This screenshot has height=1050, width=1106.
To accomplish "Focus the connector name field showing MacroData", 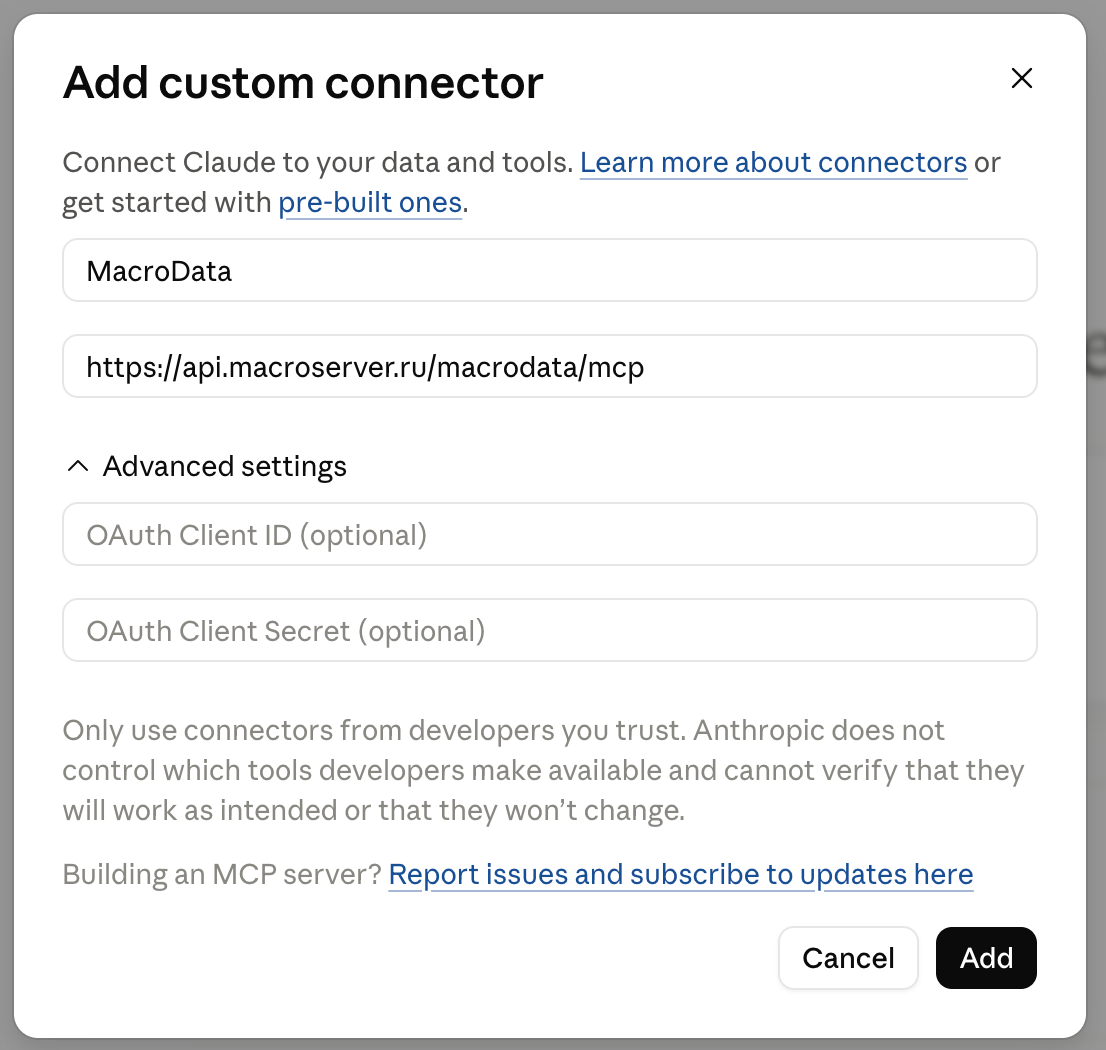I will tap(549, 270).
